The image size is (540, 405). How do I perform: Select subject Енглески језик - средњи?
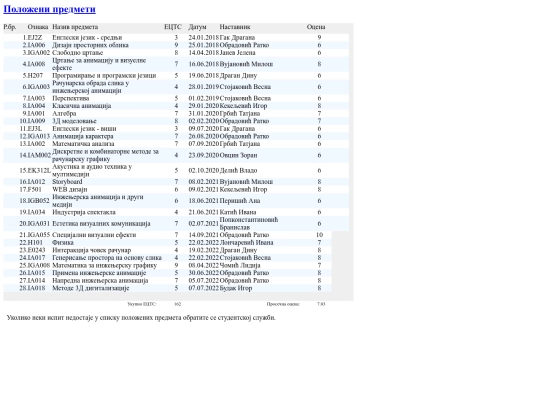click(x=87, y=38)
